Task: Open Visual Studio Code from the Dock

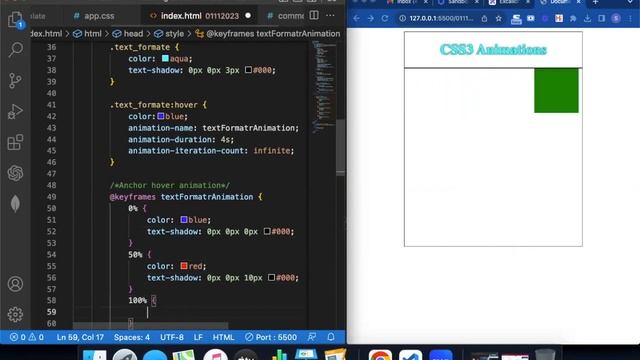Action: tap(411, 355)
